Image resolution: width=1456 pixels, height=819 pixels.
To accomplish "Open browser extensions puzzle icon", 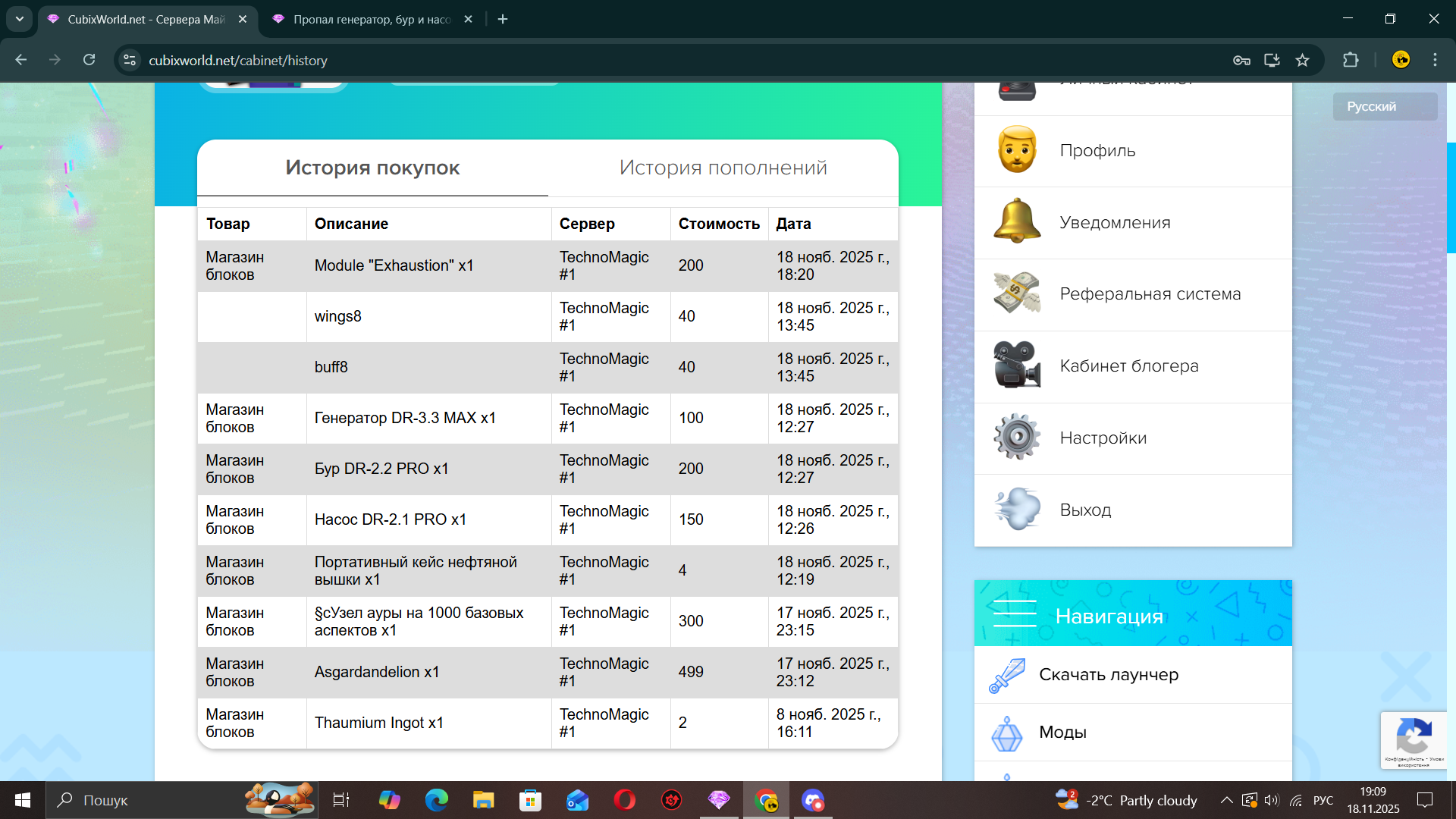I will click(x=1351, y=61).
